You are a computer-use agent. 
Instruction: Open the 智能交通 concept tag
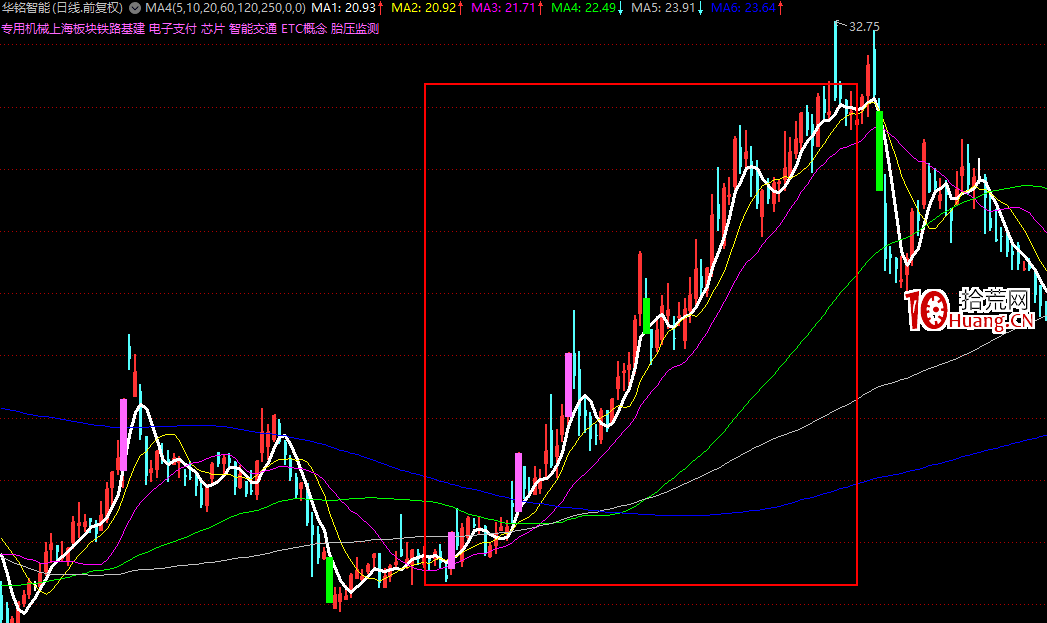point(253,29)
